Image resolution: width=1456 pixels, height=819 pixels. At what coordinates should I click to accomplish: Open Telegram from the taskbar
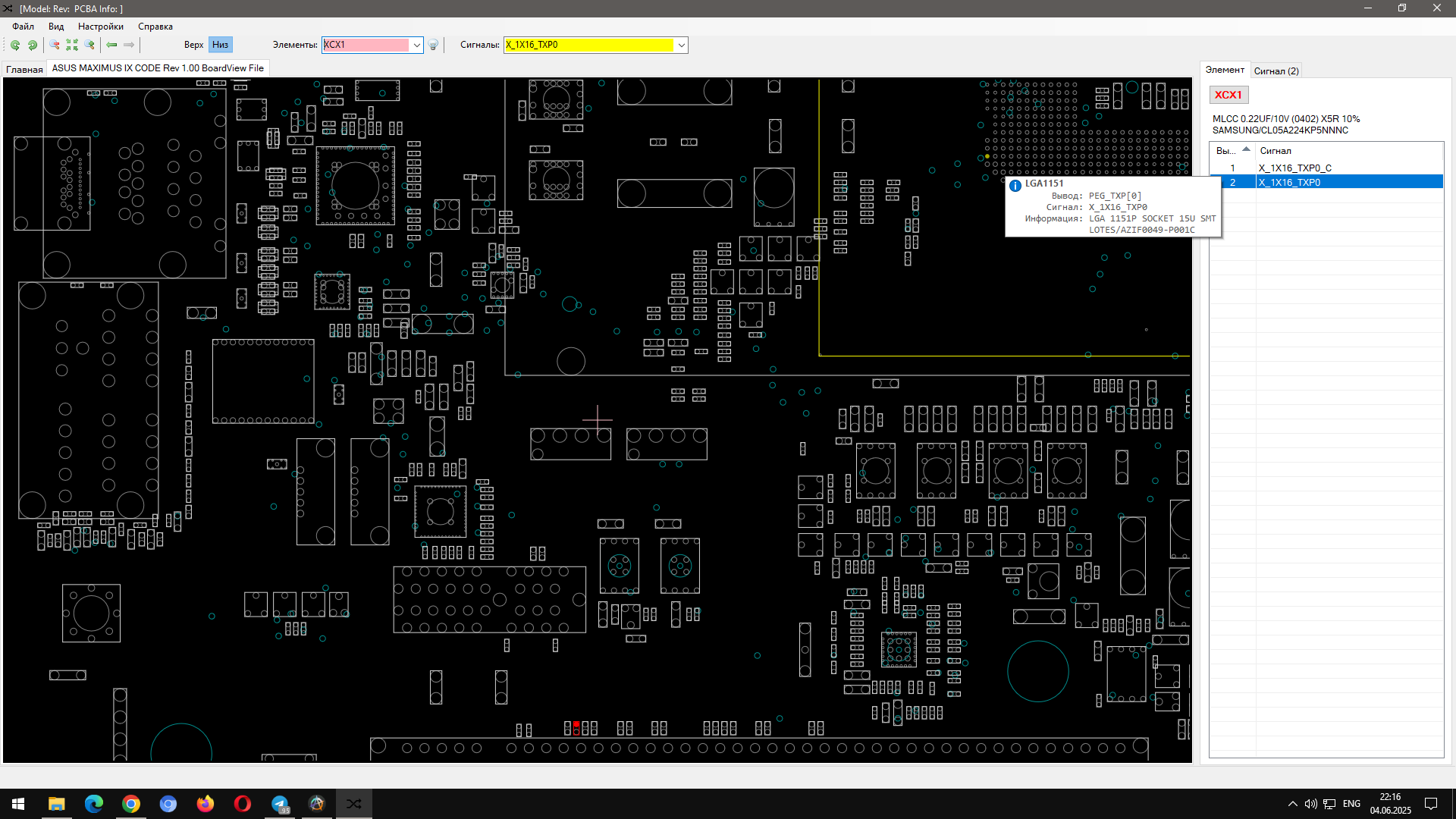click(280, 804)
